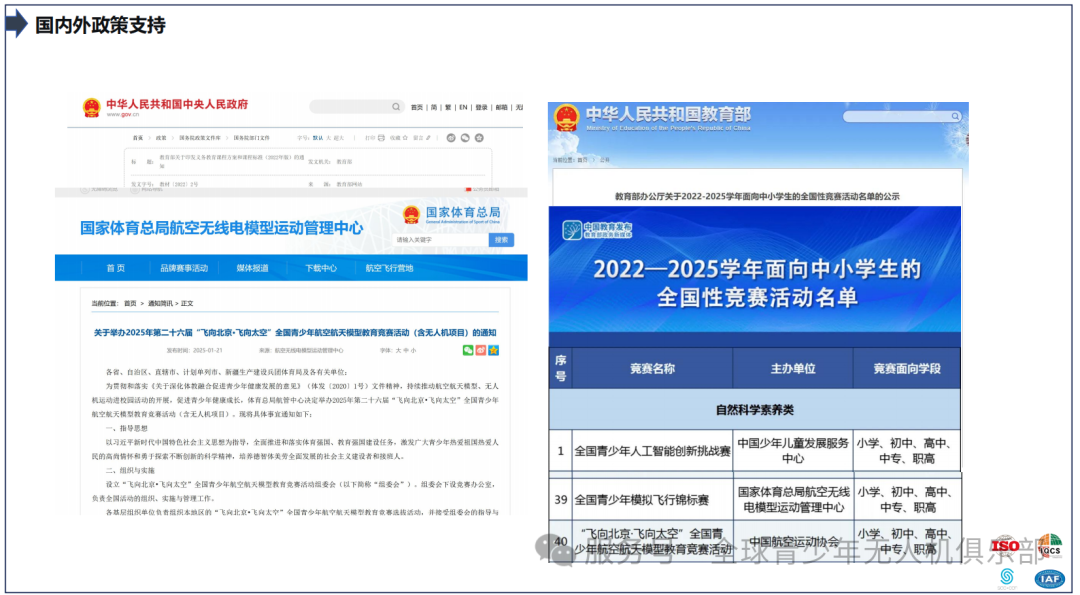Open the 航空飞行营地 navigation tab
The height and width of the screenshot is (595, 1080).
pyautogui.click(x=389, y=268)
